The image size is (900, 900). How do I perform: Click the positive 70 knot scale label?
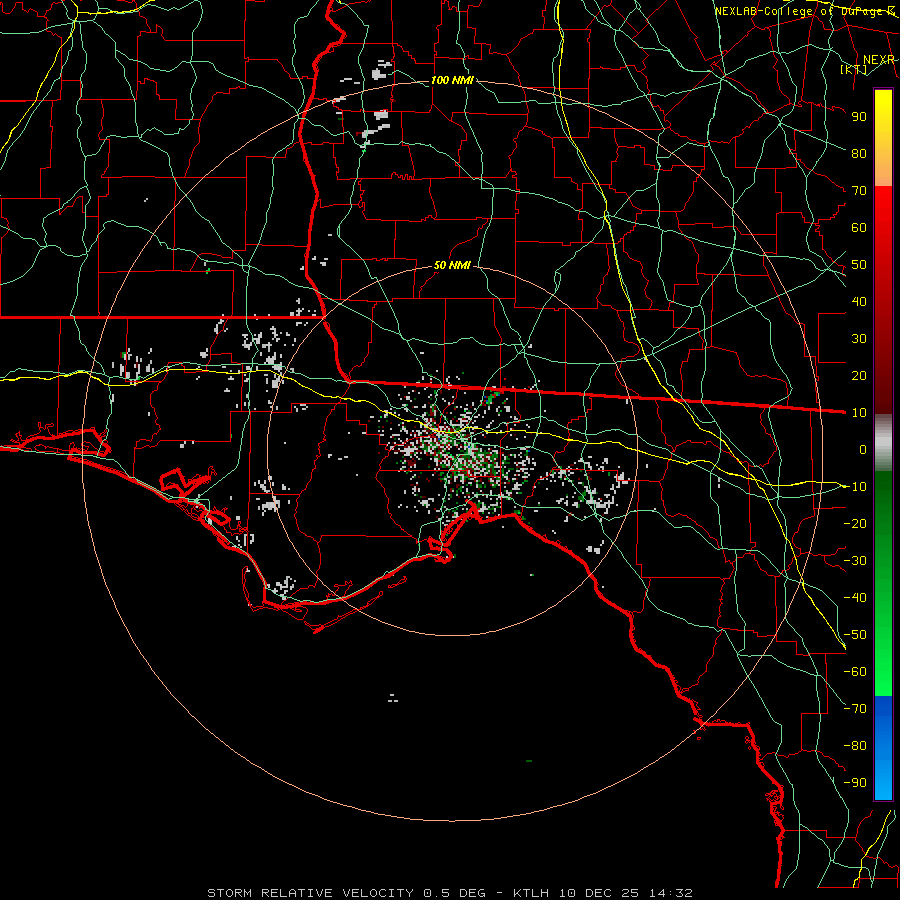click(x=859, y=191)
